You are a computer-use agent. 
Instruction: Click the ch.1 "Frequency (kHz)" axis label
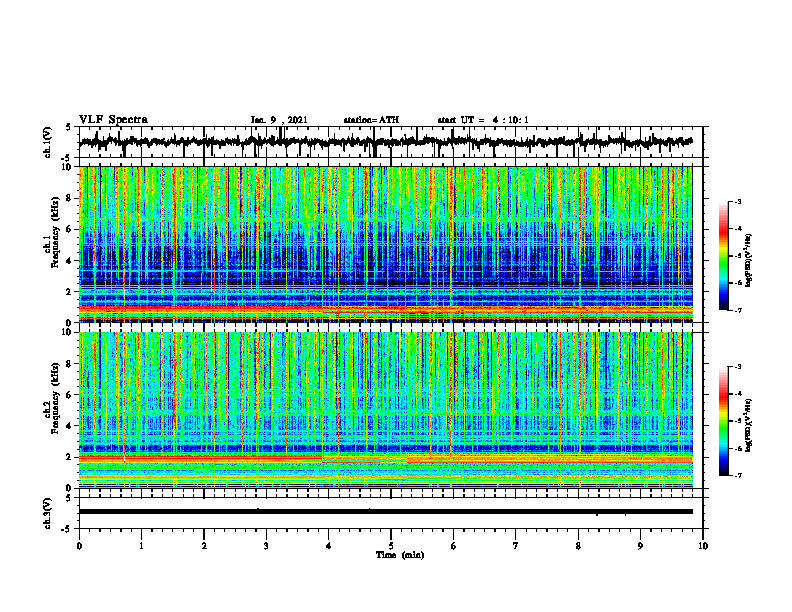tap(55, 232)
